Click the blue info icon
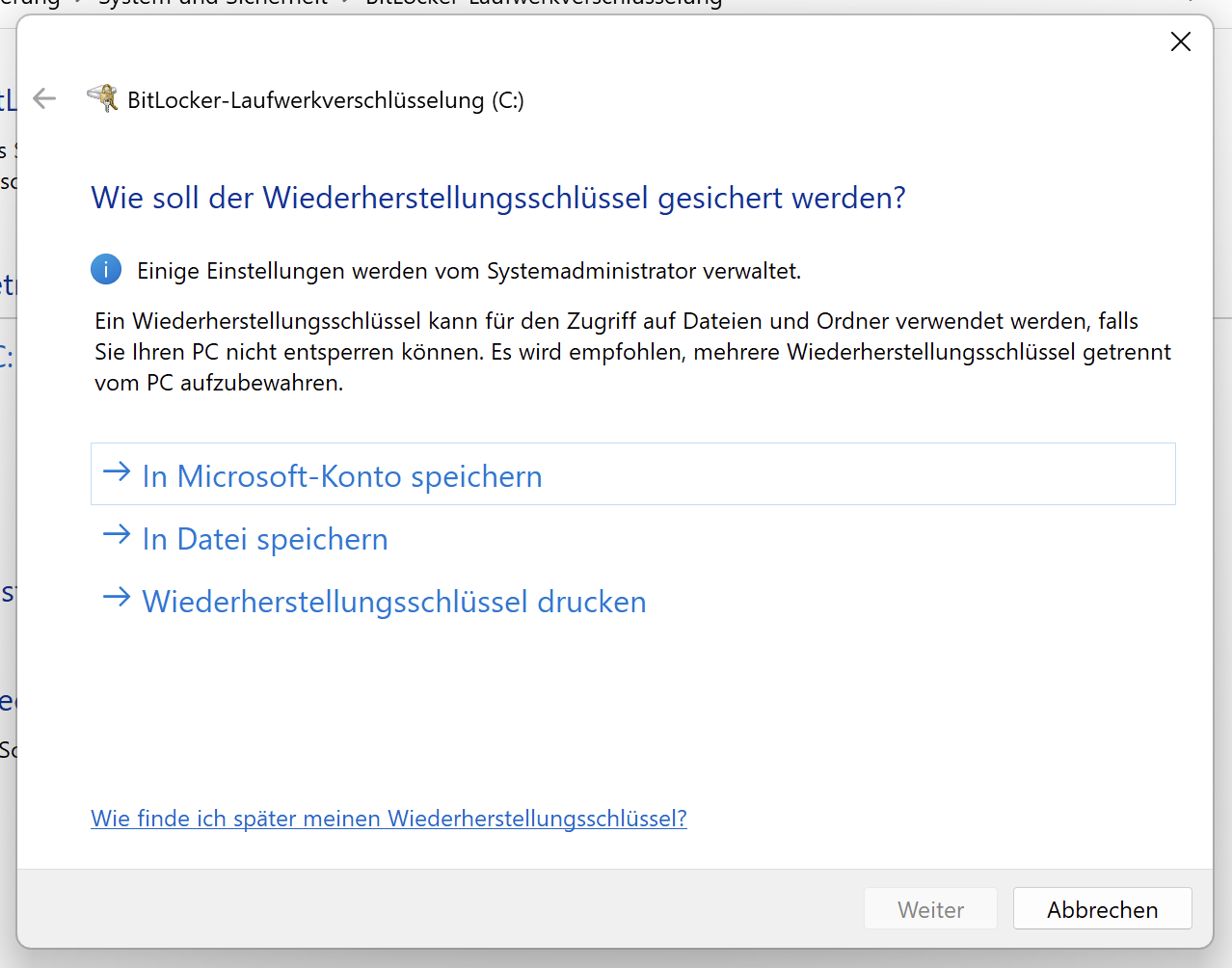 click(106, 270)
